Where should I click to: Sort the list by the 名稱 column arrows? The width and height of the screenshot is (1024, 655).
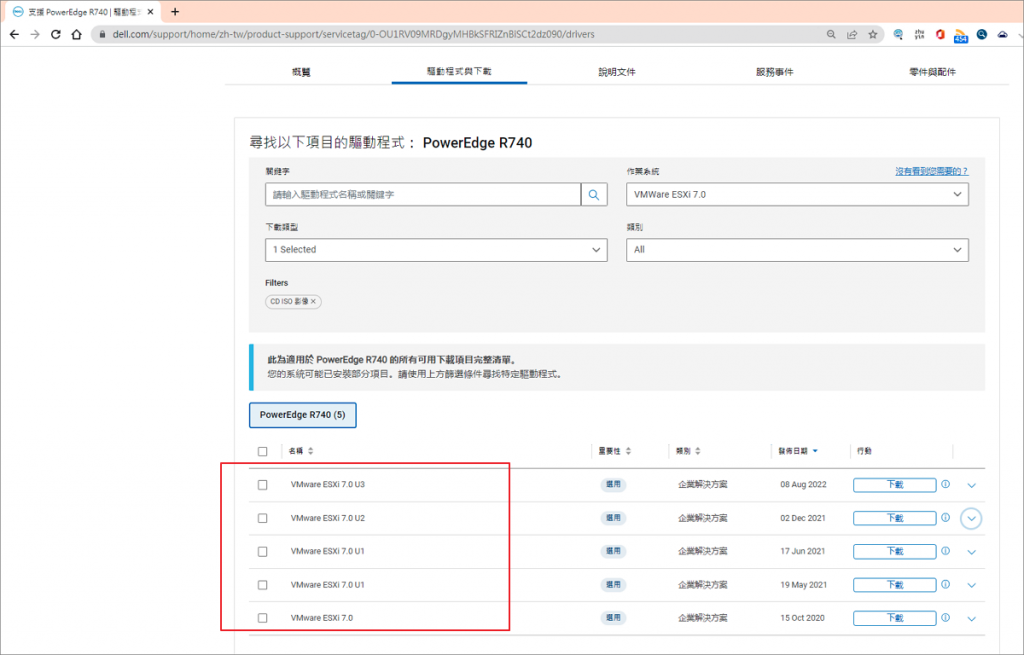pyautogui.click(x=311, y=451)
